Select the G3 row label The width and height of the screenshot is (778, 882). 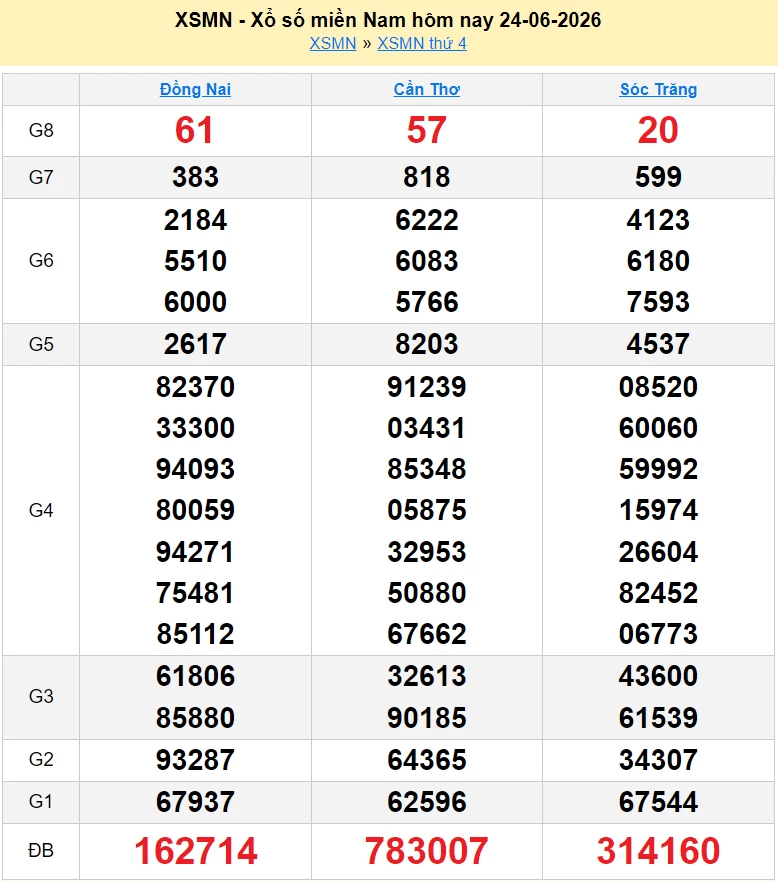(41, 696)
